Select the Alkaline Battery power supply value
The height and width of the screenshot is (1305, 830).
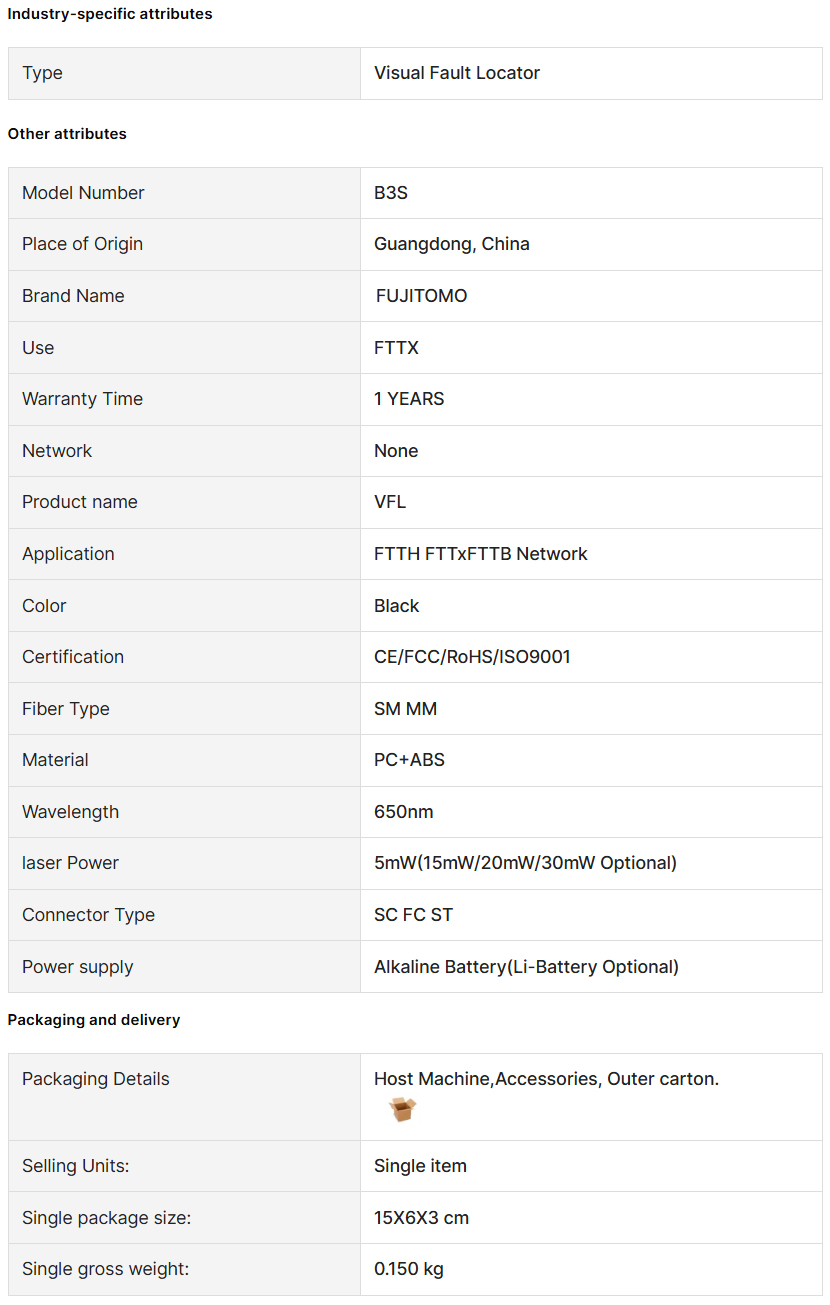[527, 967]
